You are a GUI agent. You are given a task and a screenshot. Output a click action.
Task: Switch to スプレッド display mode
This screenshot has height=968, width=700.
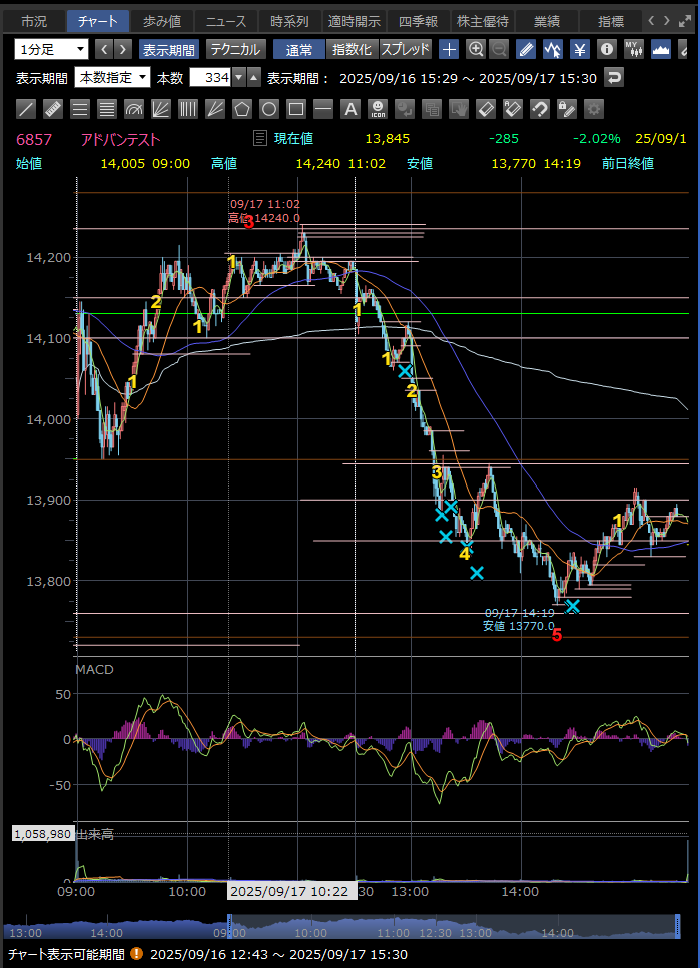[x=405, y=49]
